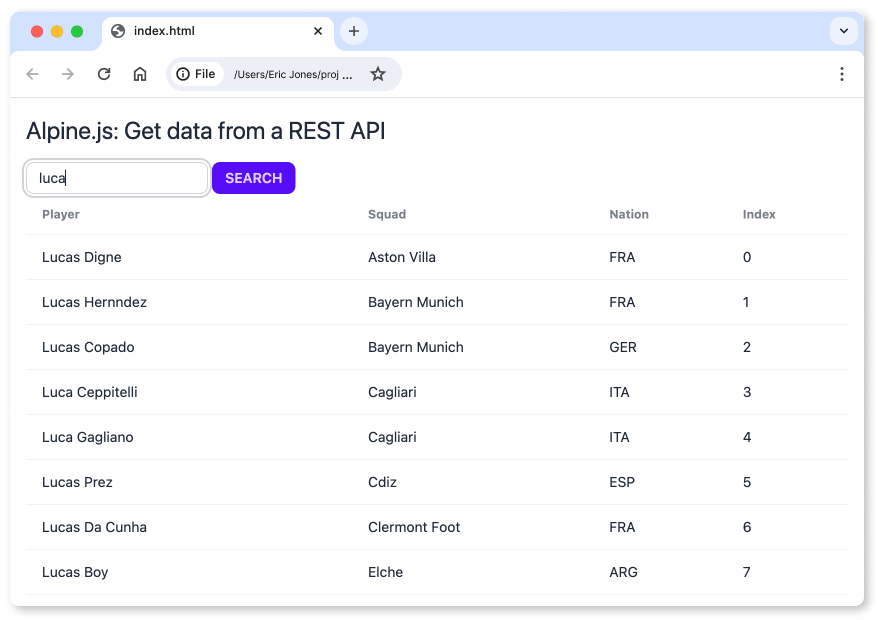The height and width of the screenshot is (620, 878).
Task: Go to the browser home page
Action: click(x=140, y=74)
